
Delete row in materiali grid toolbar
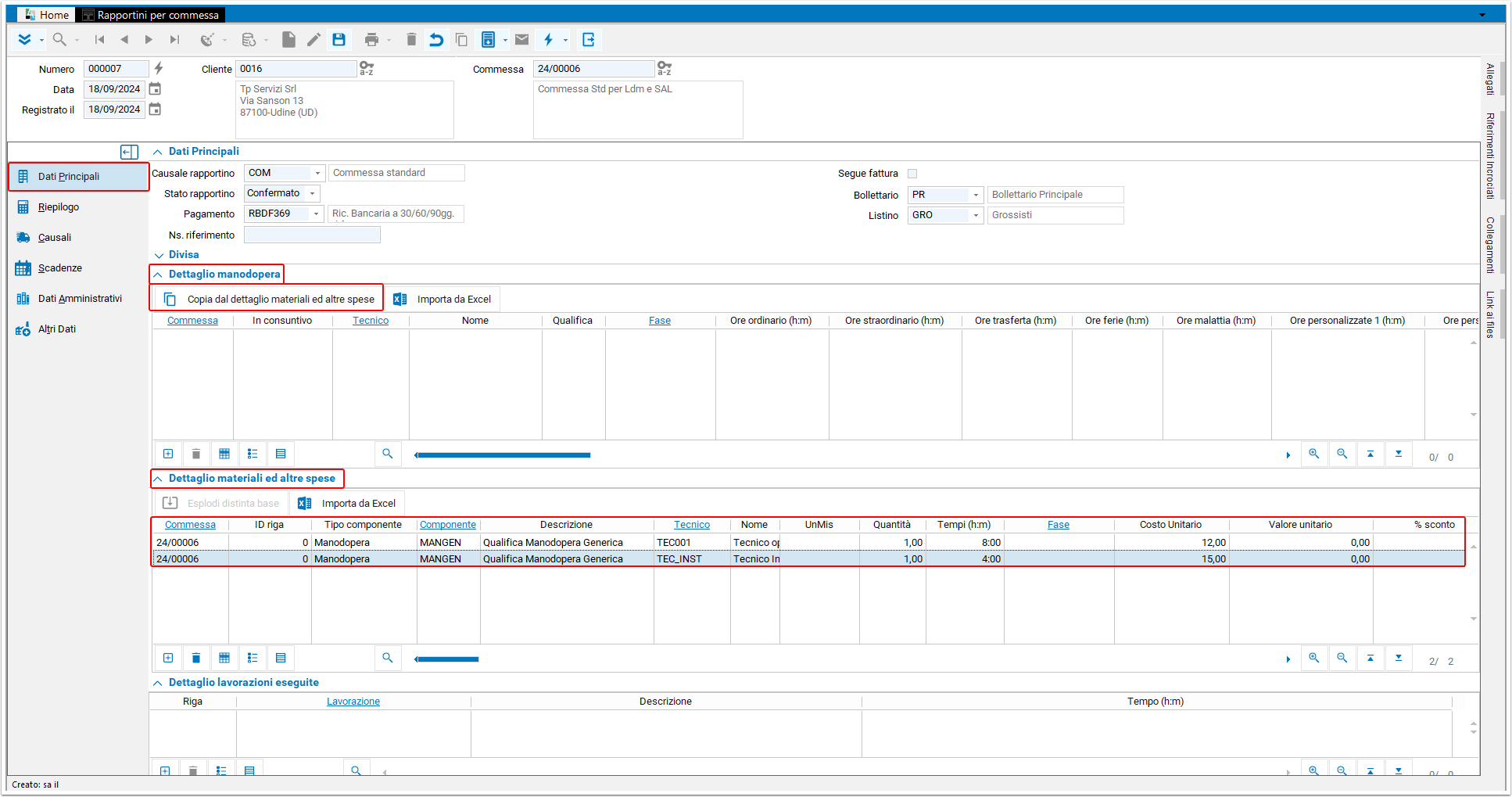(x=196, y=658)
